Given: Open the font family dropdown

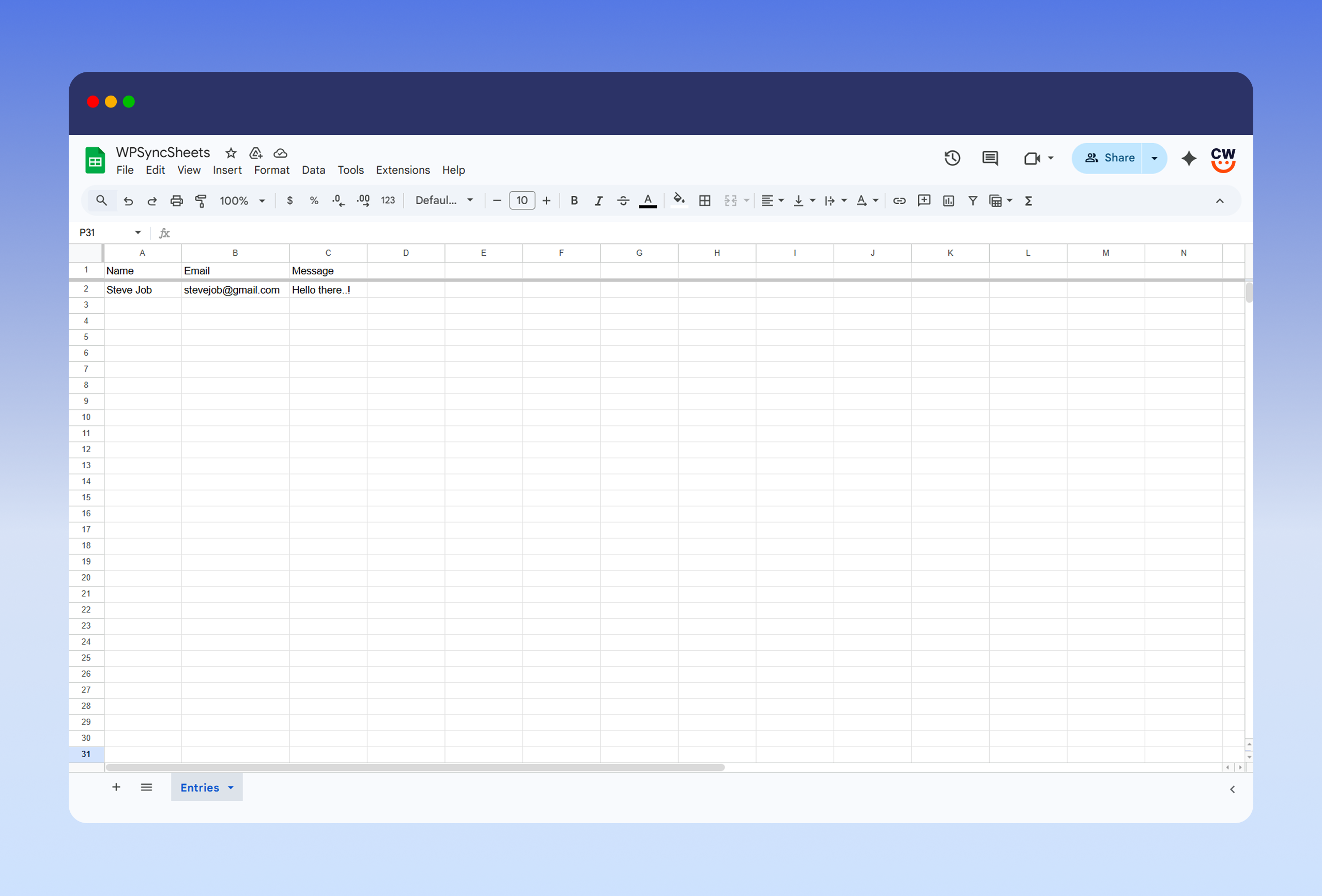Looking at the screenshot, I should point(444,200).
